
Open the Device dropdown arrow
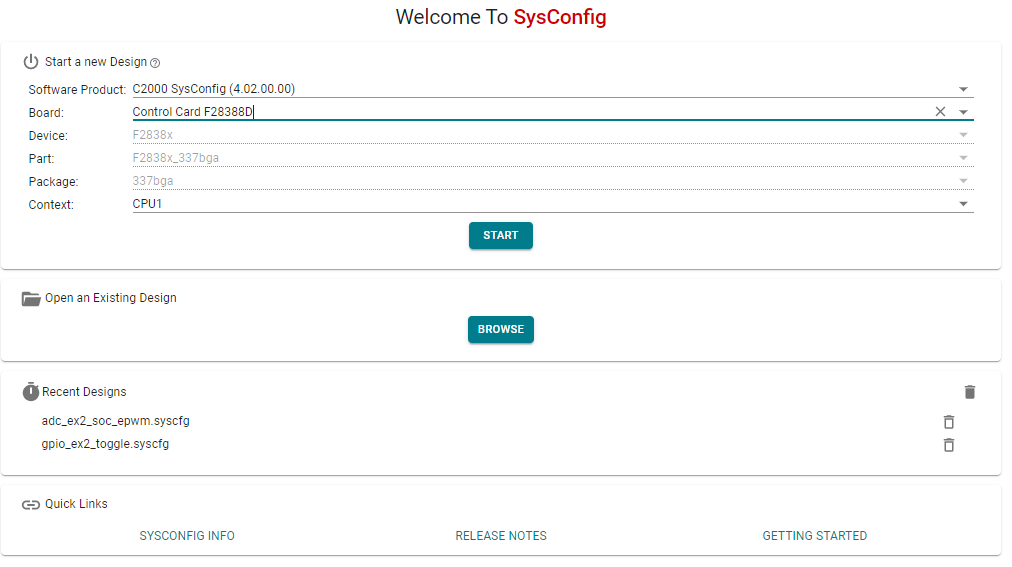[x=963, y=135]
